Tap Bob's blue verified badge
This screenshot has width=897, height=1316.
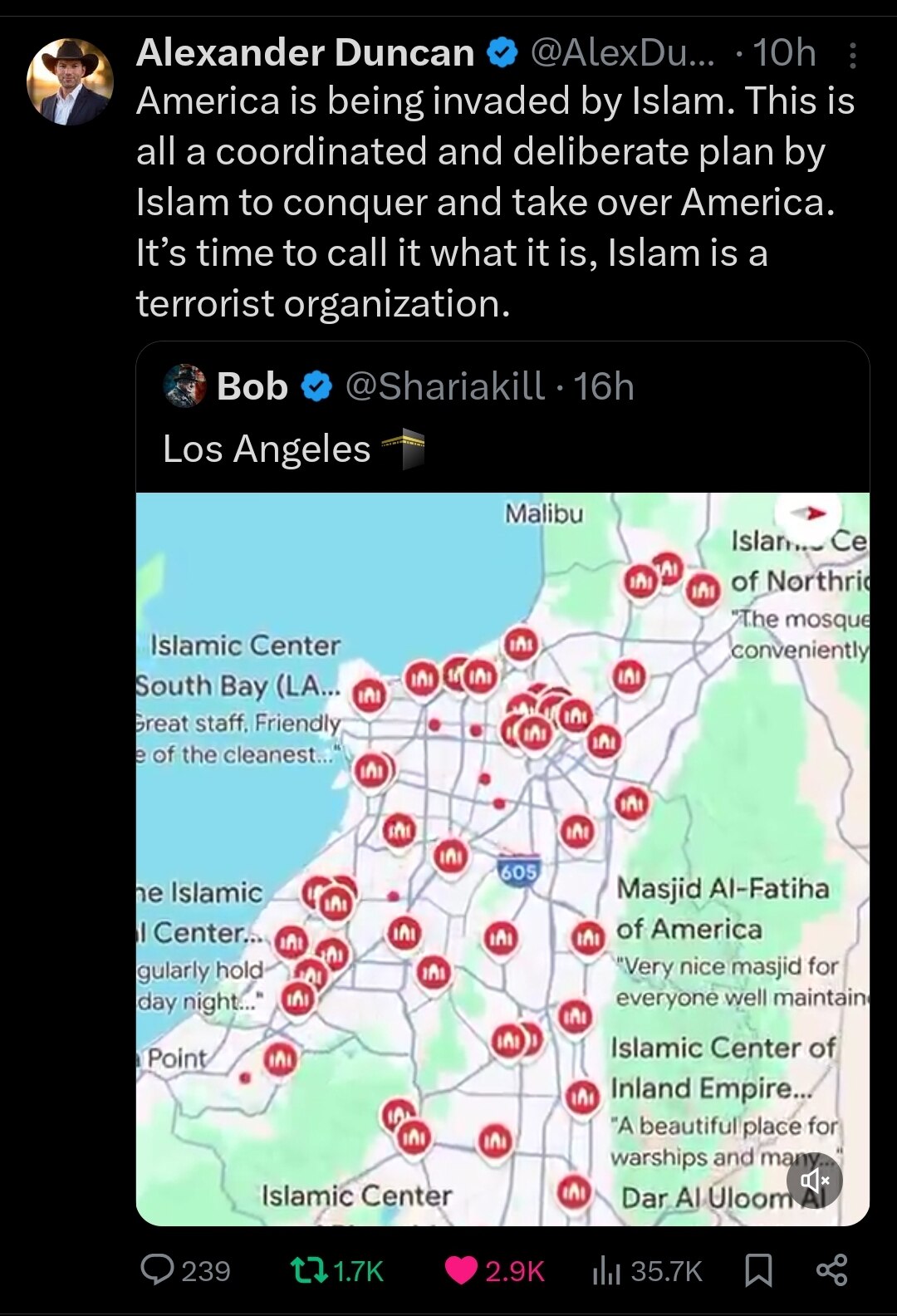point(316,386)
